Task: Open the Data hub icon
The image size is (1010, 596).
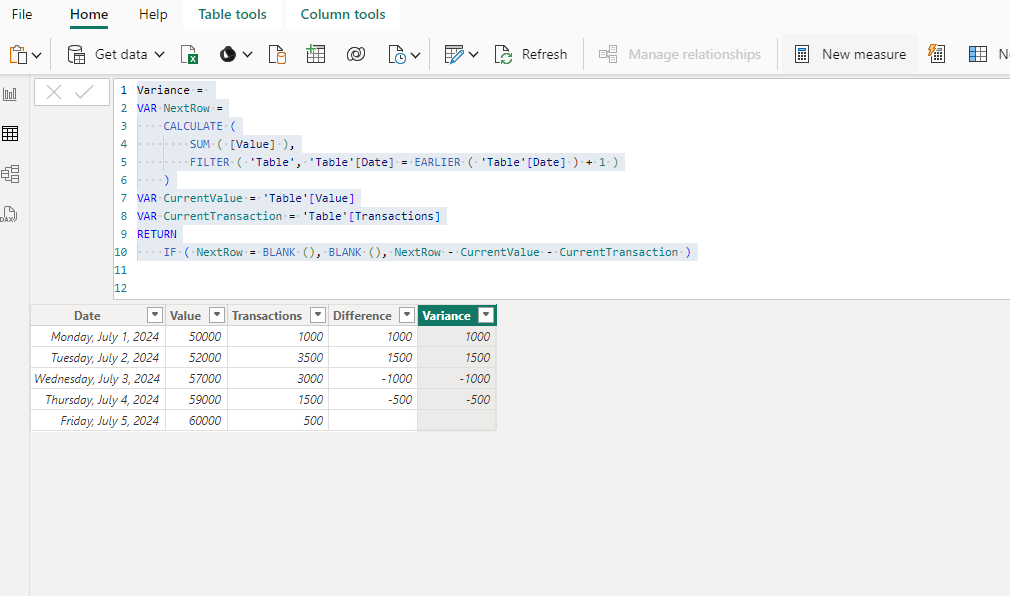Action: coord(227,55)
